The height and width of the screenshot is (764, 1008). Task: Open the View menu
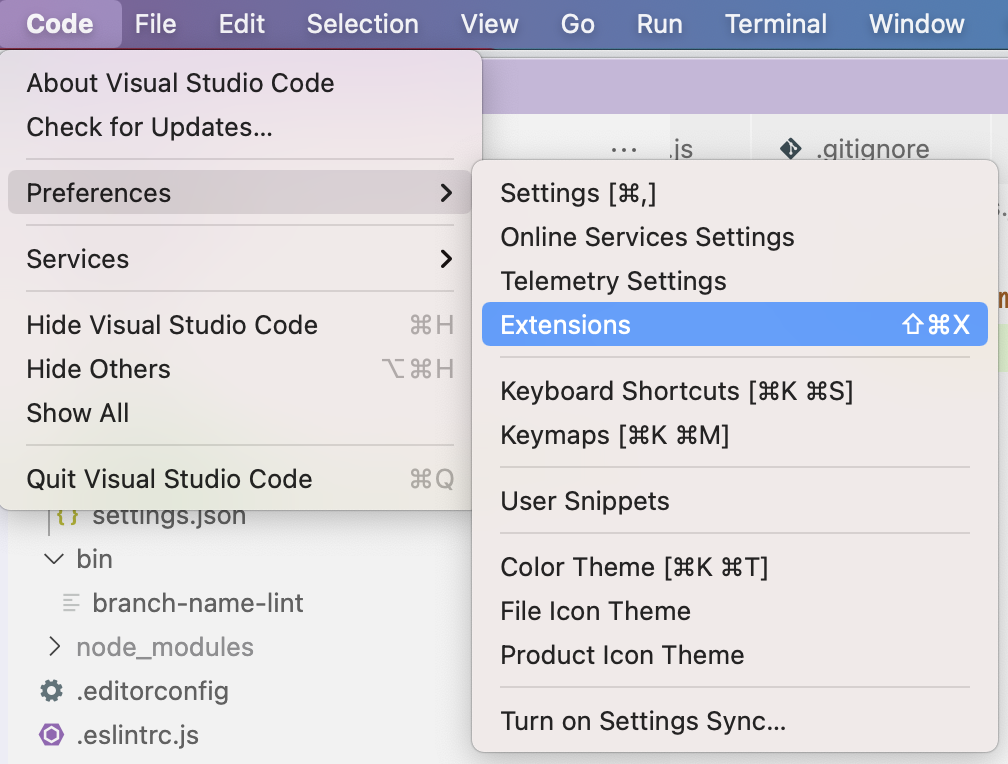point(489,24)
